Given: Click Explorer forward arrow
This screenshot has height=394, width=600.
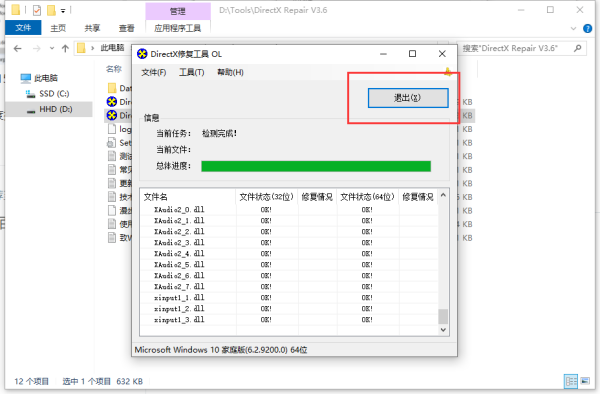Looking at the screenshot, I should coord(37,49).
